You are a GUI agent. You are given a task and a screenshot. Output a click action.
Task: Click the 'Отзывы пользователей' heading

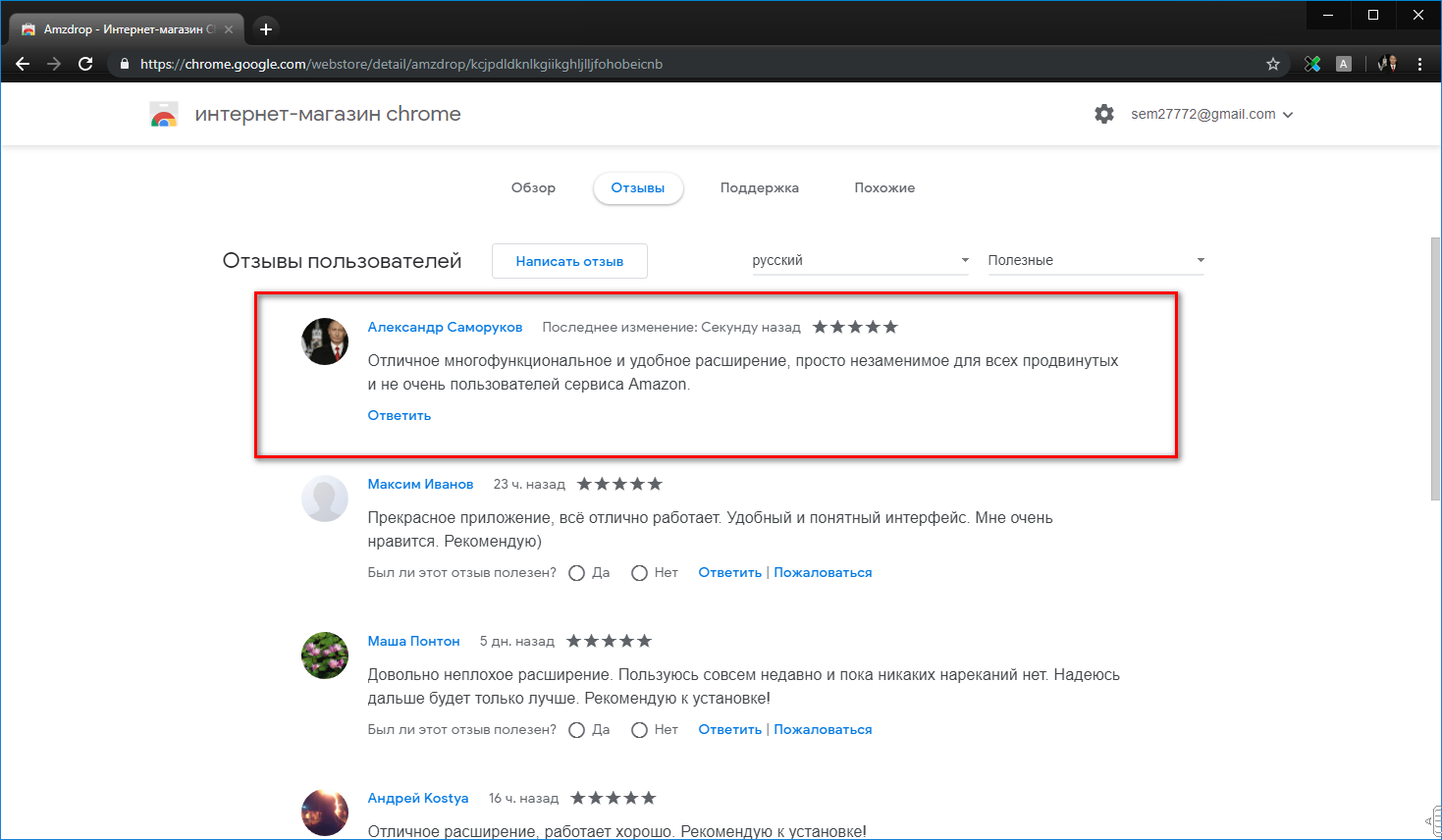342,261
